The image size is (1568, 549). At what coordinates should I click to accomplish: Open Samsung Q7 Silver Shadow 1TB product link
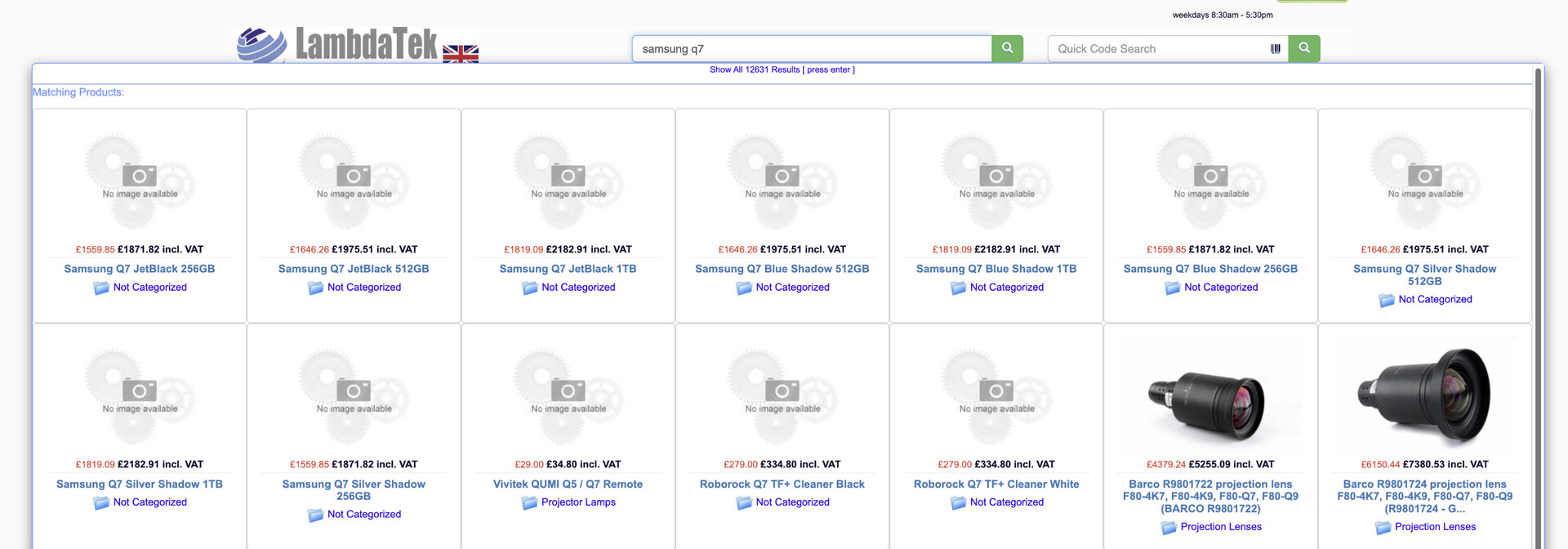pos(140,484)
